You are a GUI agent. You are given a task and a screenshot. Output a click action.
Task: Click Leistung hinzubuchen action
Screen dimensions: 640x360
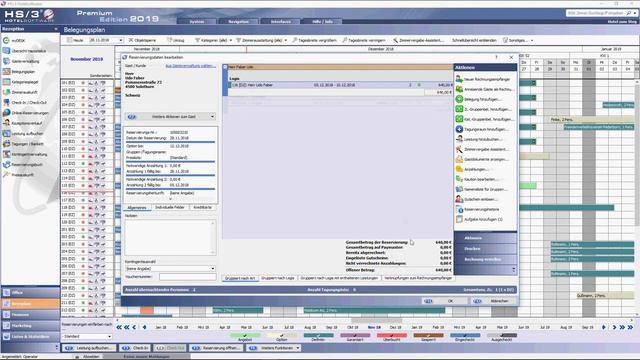click(483, 139)
